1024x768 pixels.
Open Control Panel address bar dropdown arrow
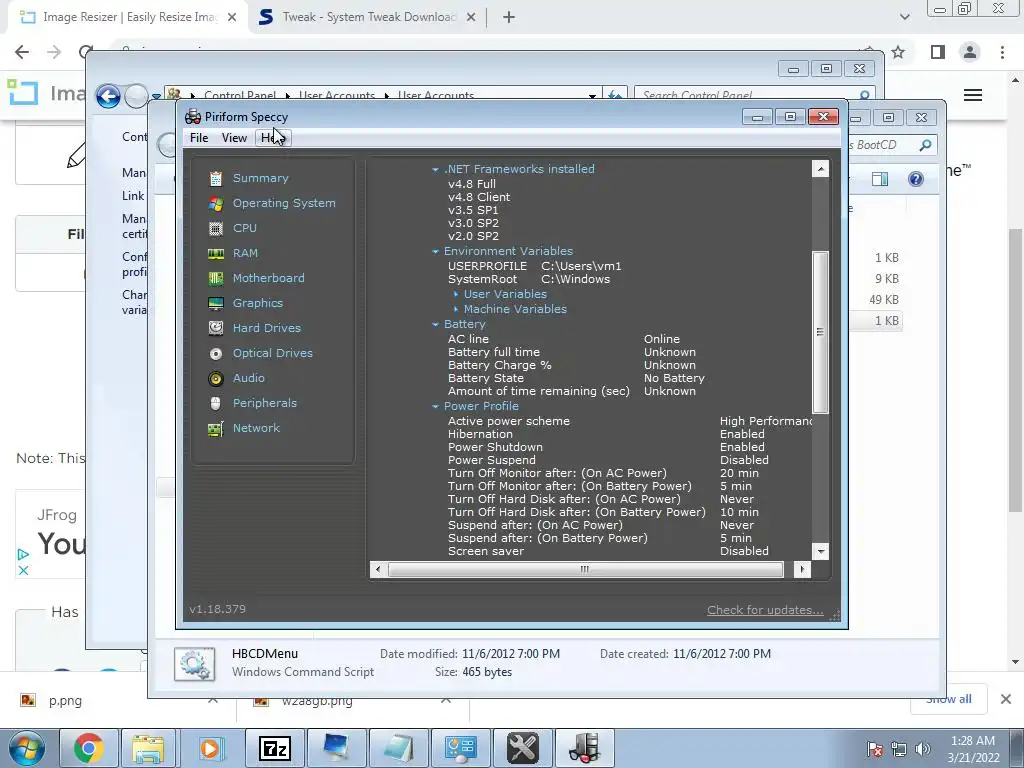pos(592,96)
